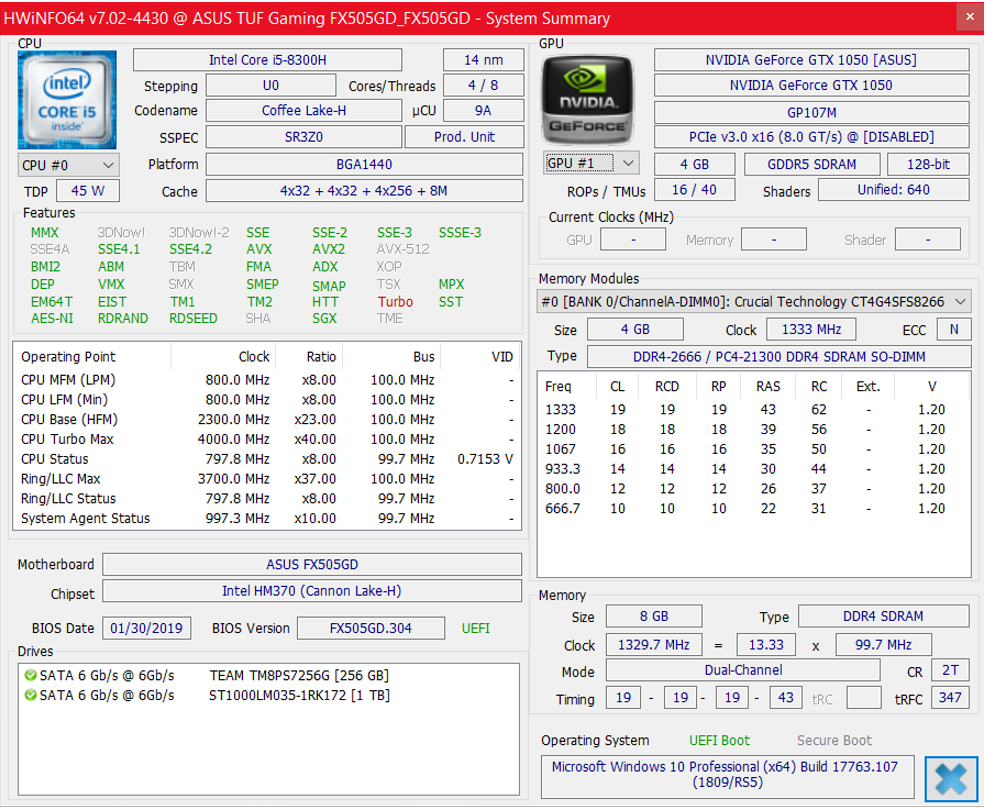Click green check icon beside TEAM TM8PS7256G drive
Screen dimensions: 986x810
pos(29,676)
